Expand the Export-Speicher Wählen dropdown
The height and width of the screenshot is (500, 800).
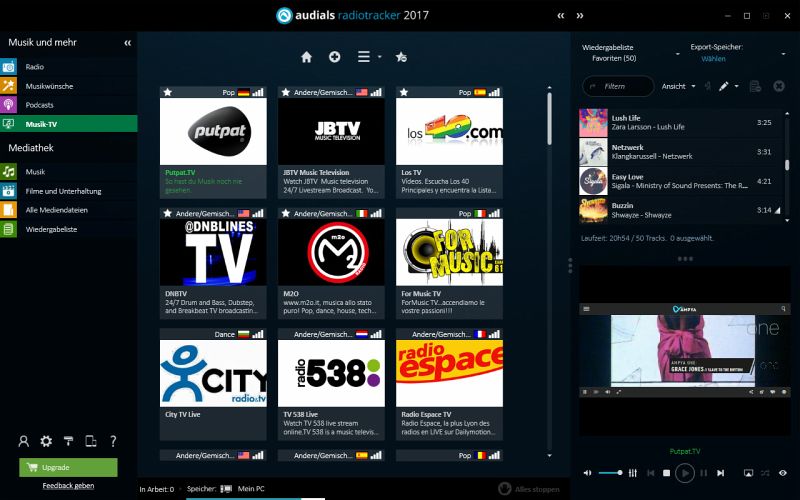click(713, 59)
